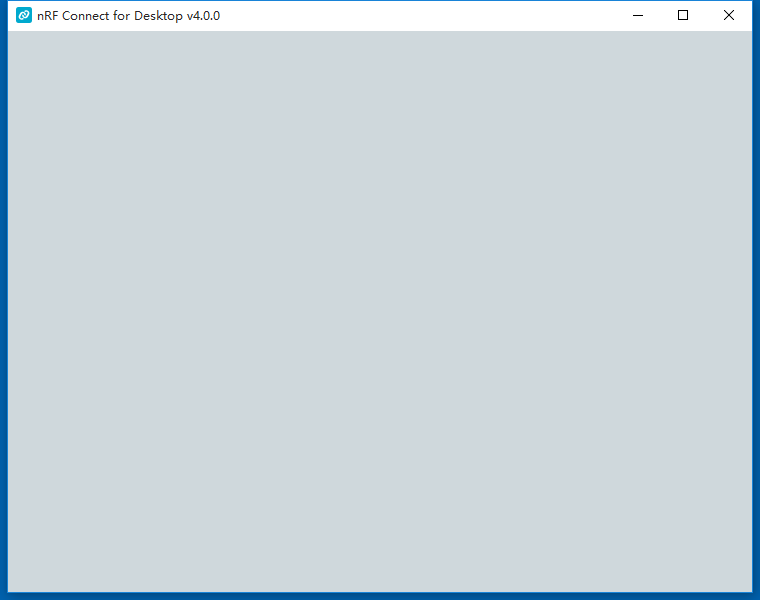Maximize the nRF Connect for Desktop window
760x600 pixels.
point(683,16)
